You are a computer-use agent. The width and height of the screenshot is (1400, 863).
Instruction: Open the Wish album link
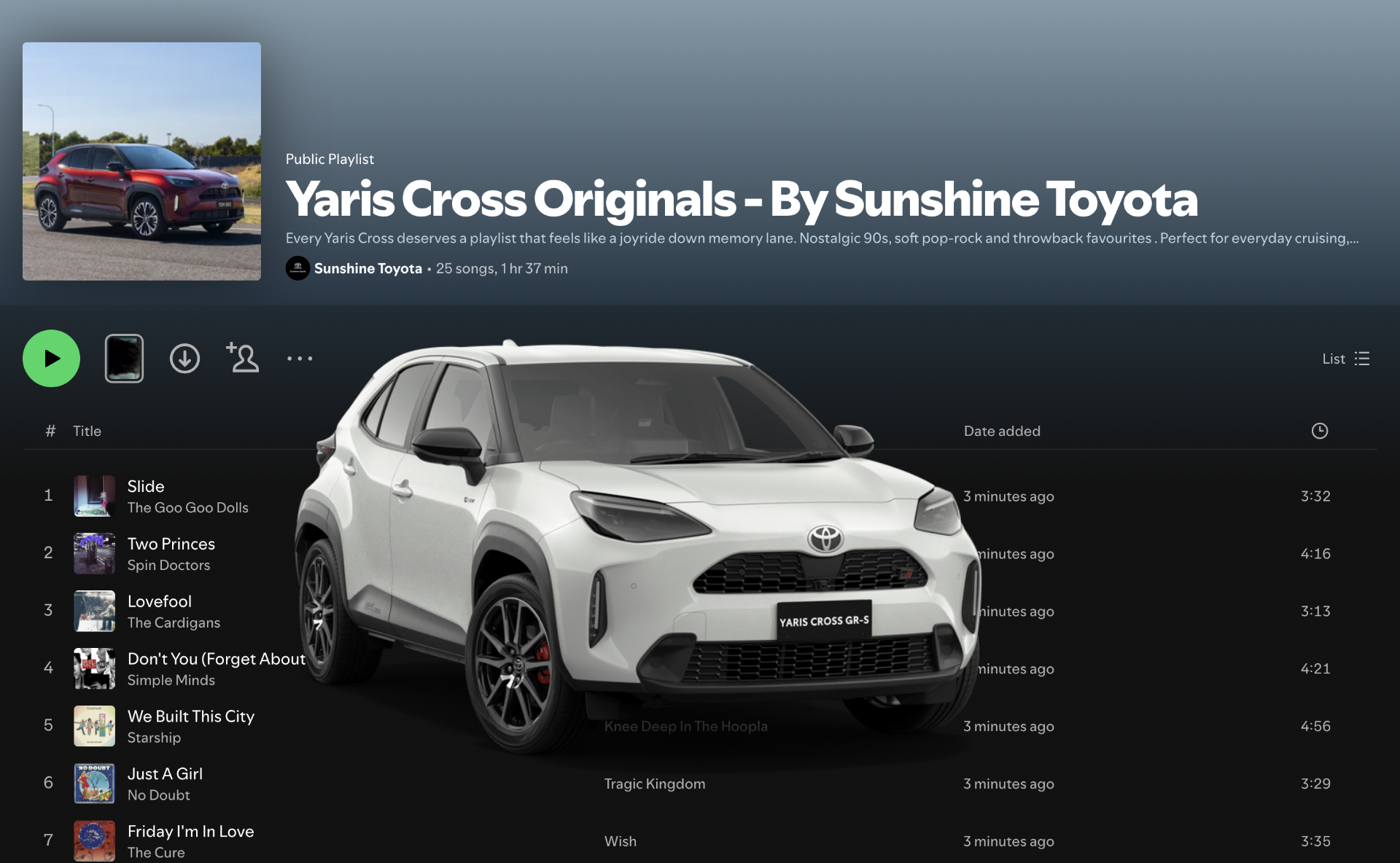click(x=621, y=841)
